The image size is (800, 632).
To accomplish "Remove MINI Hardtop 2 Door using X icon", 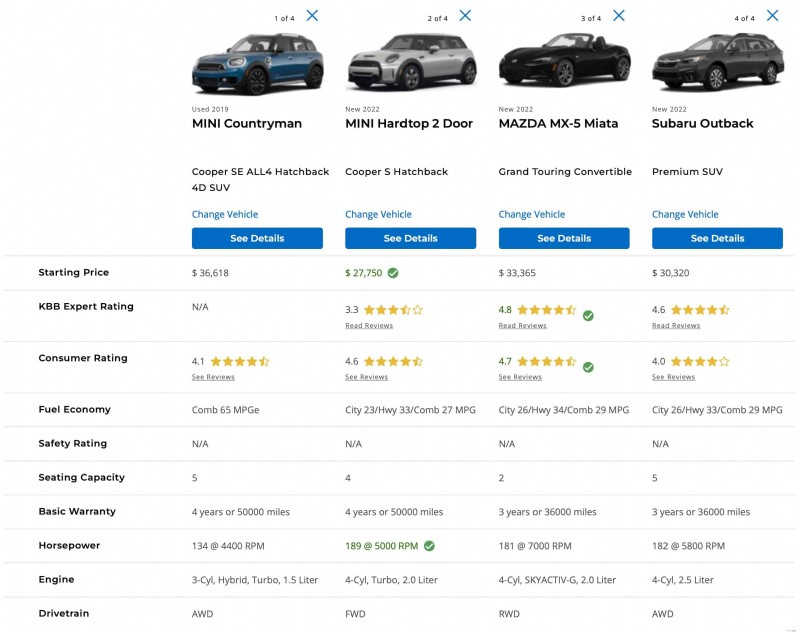I will (465, 16).
